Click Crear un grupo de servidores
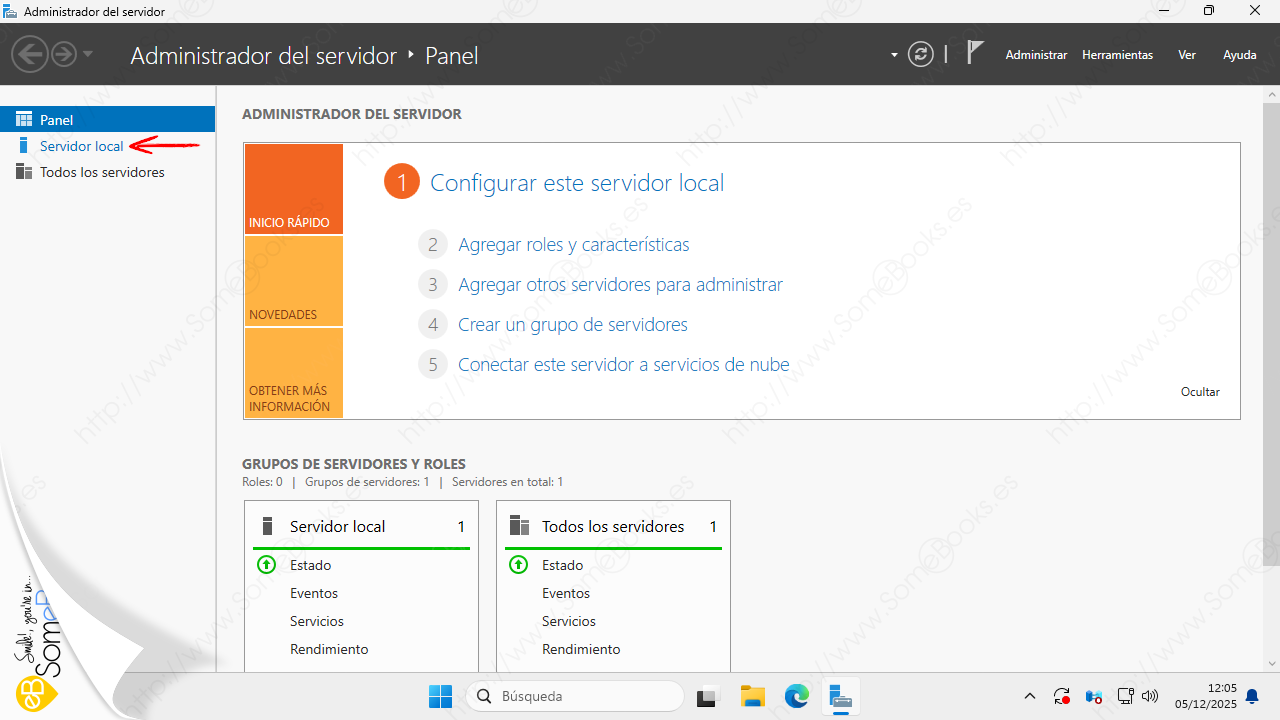The width and height of the screenshot is (1280, 720). pos(572,325)
